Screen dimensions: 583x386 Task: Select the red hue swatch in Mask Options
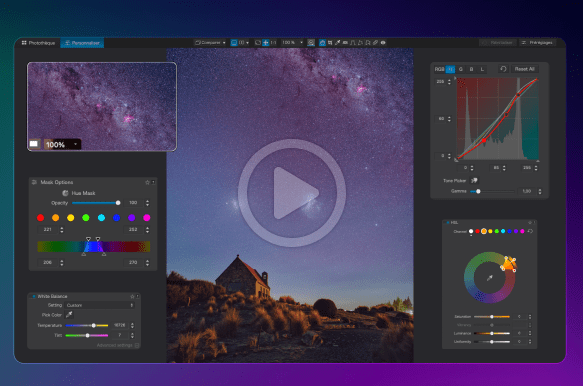(x=41, y=218)
